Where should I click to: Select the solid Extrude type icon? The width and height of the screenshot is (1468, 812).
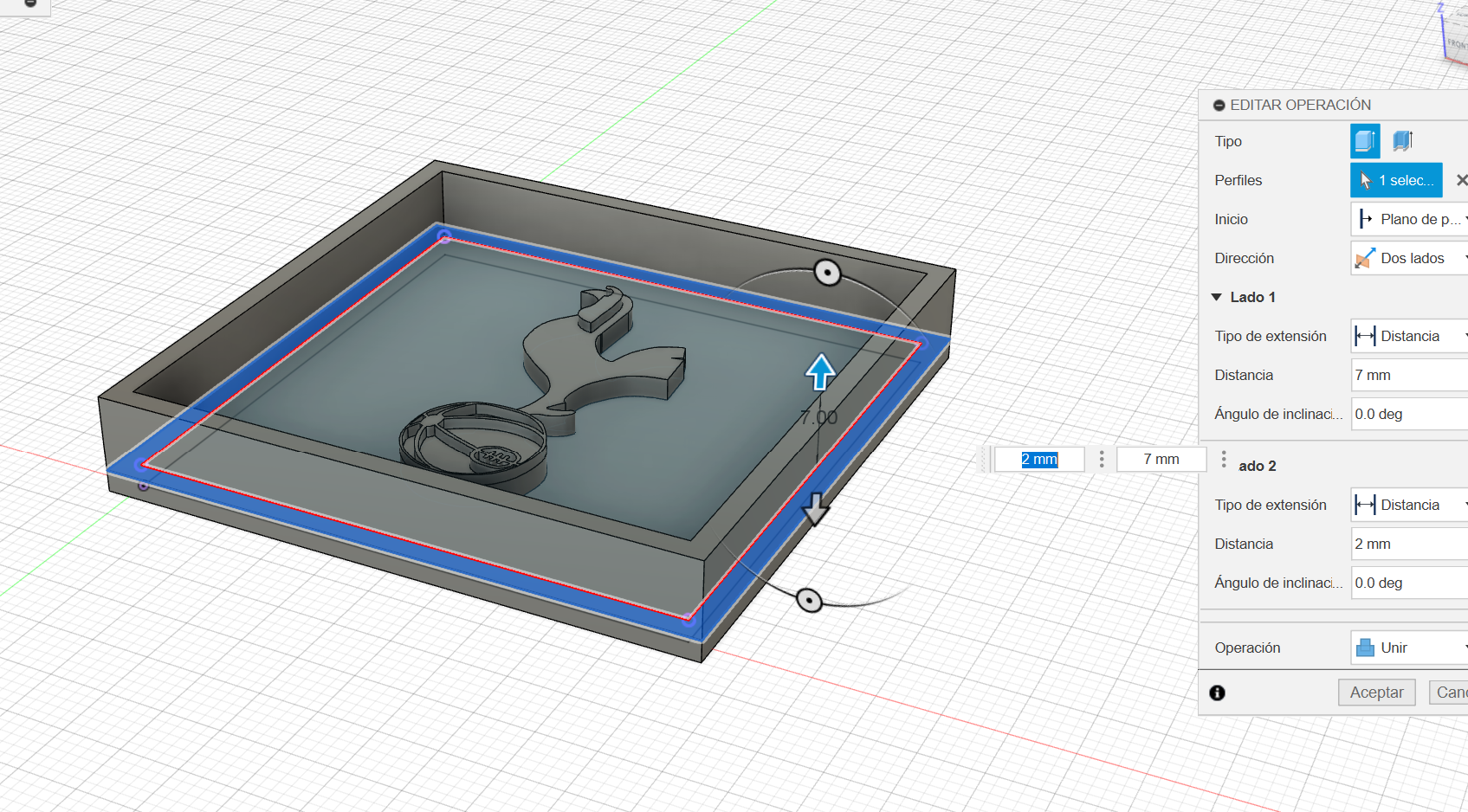[x=1365, y=141]
